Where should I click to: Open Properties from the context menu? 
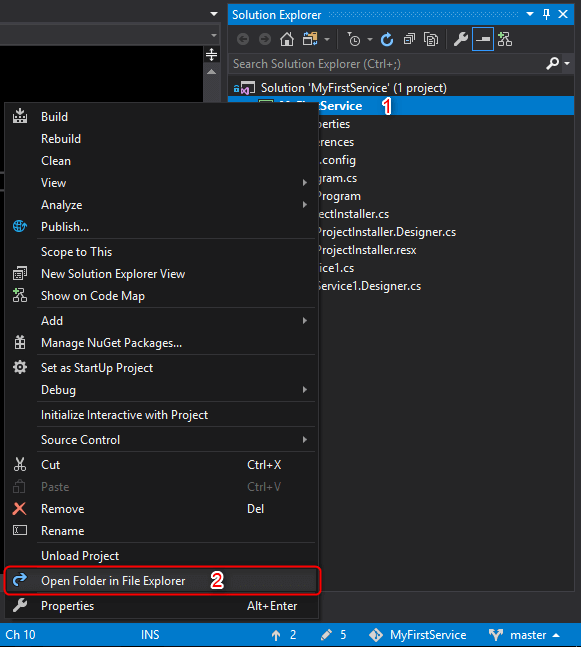pyautogui.click(x=161, y=606)
